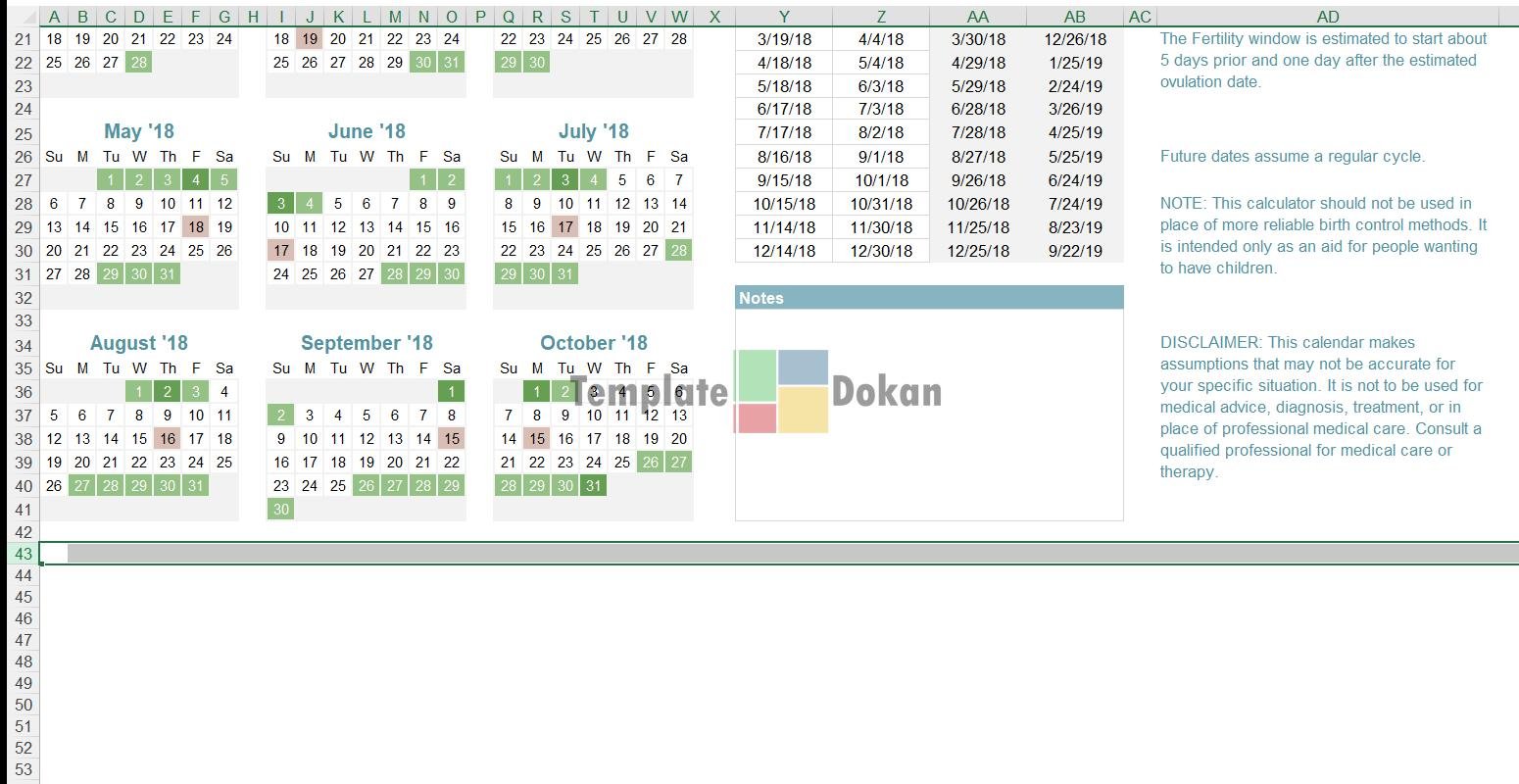The height and width of the screenshot is (784, 1519).
Task: Select the column AD header
Action: [1327, 17]
